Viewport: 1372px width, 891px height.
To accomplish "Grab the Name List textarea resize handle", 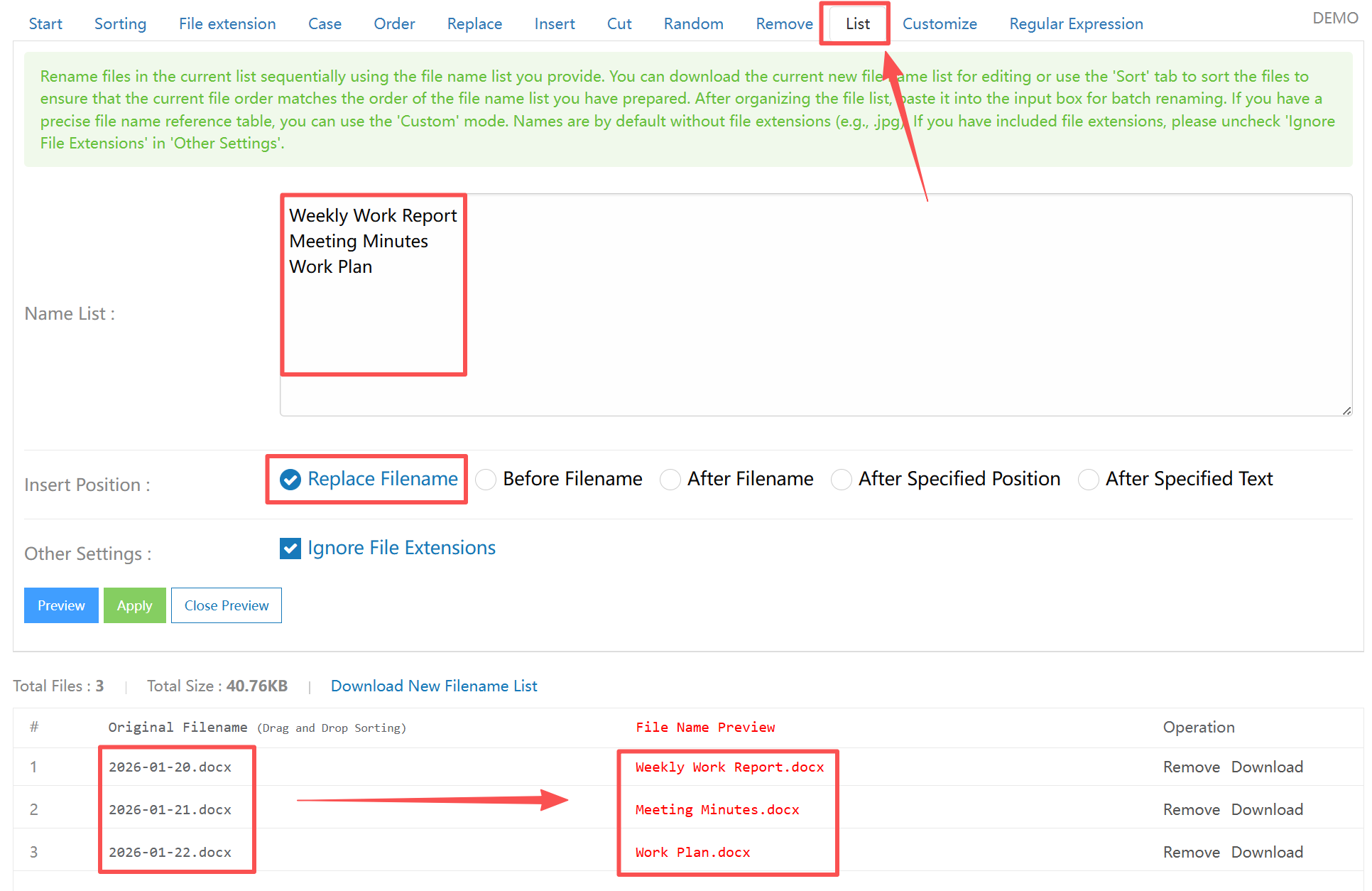I will 1346,411.
